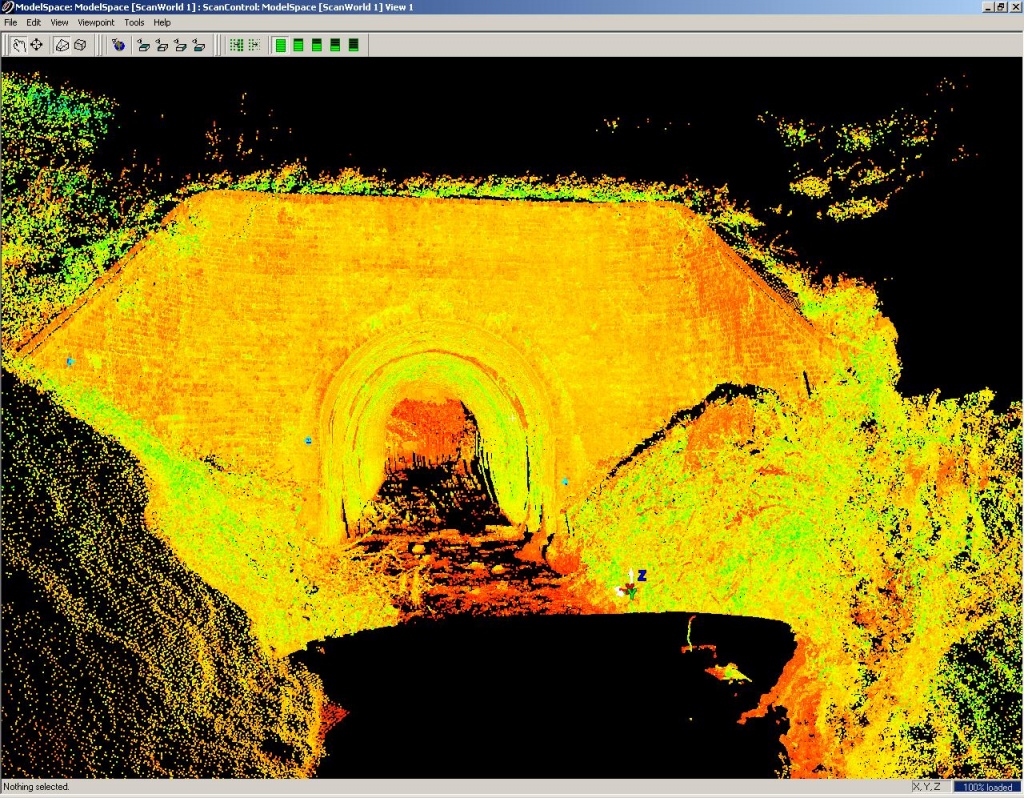
Task: Click the right green dotted point-grid icon
Action: coord(254,44)
